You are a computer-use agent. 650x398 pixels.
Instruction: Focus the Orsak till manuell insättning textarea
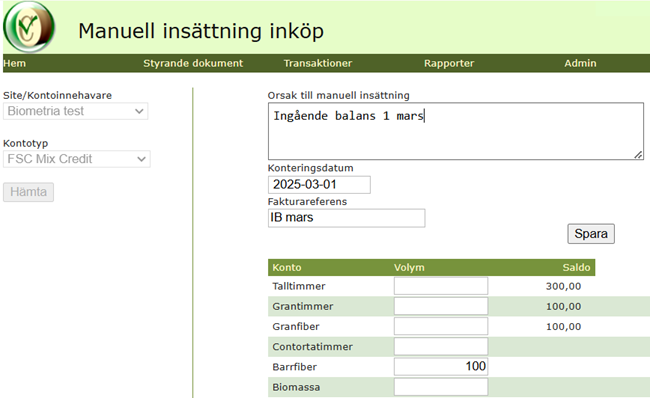(456, 131)
